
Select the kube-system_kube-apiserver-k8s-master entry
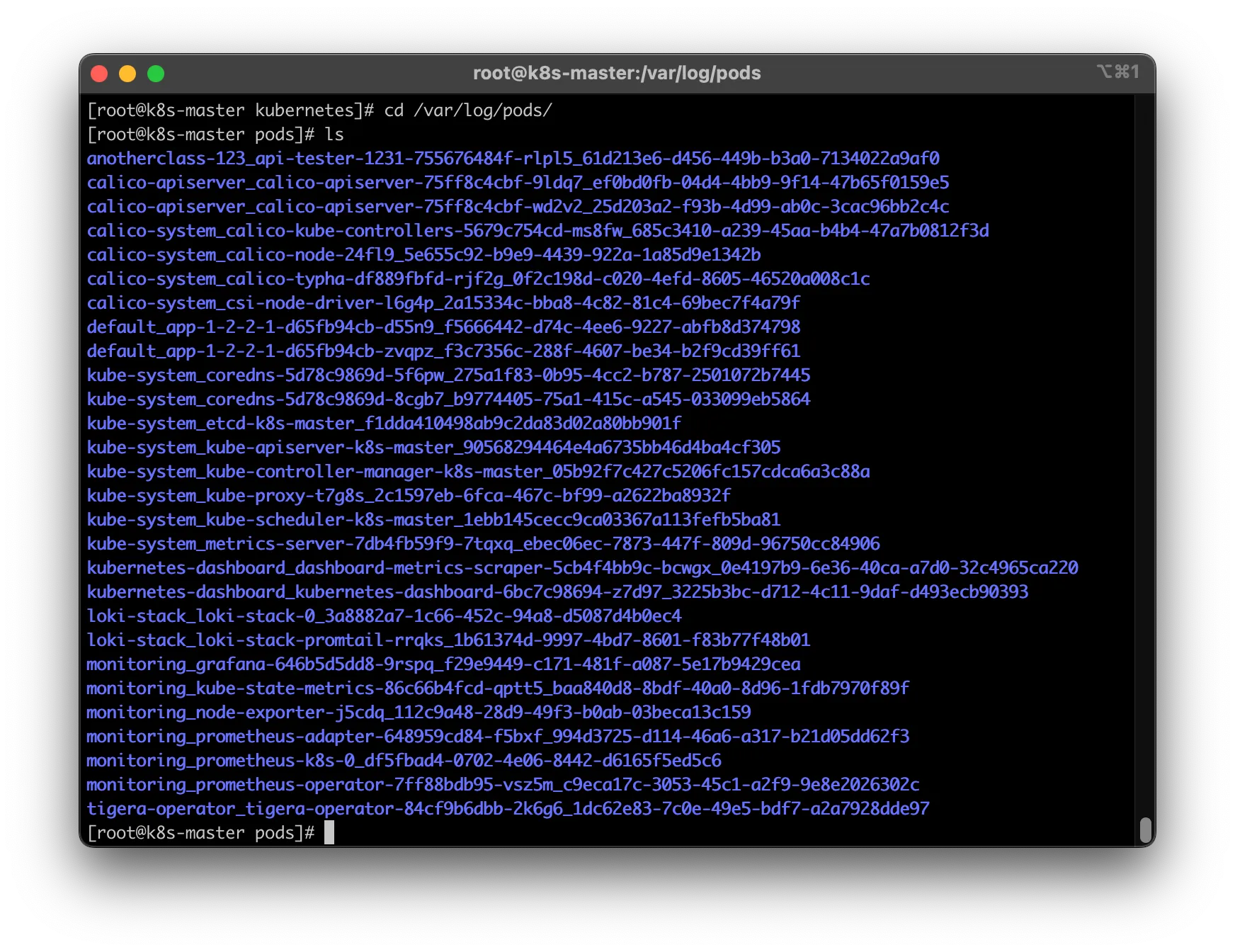(434, 448)
